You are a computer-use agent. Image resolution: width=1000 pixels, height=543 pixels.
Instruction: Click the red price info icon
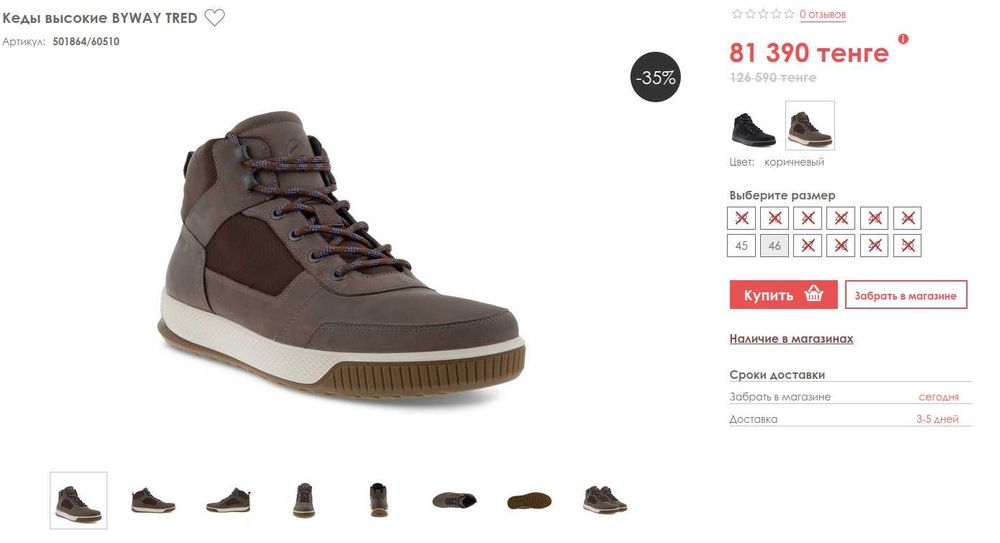click(x=903, y=39)
